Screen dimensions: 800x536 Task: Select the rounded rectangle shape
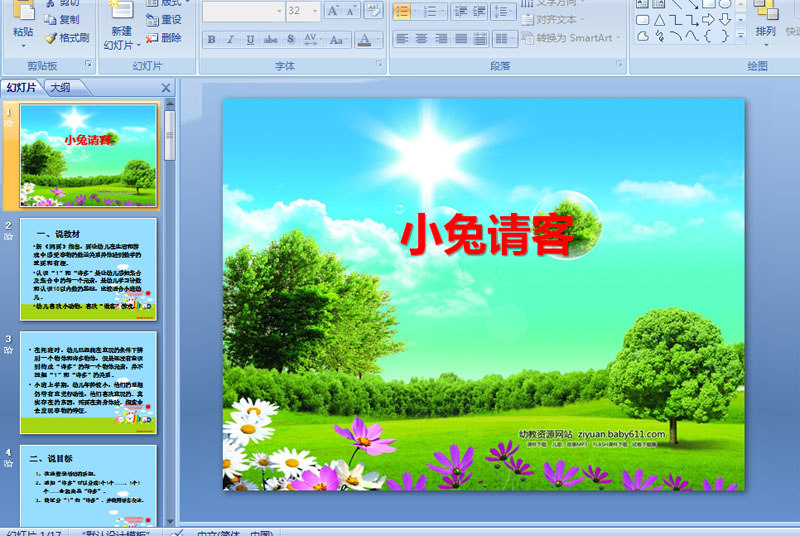coord(643,20)
